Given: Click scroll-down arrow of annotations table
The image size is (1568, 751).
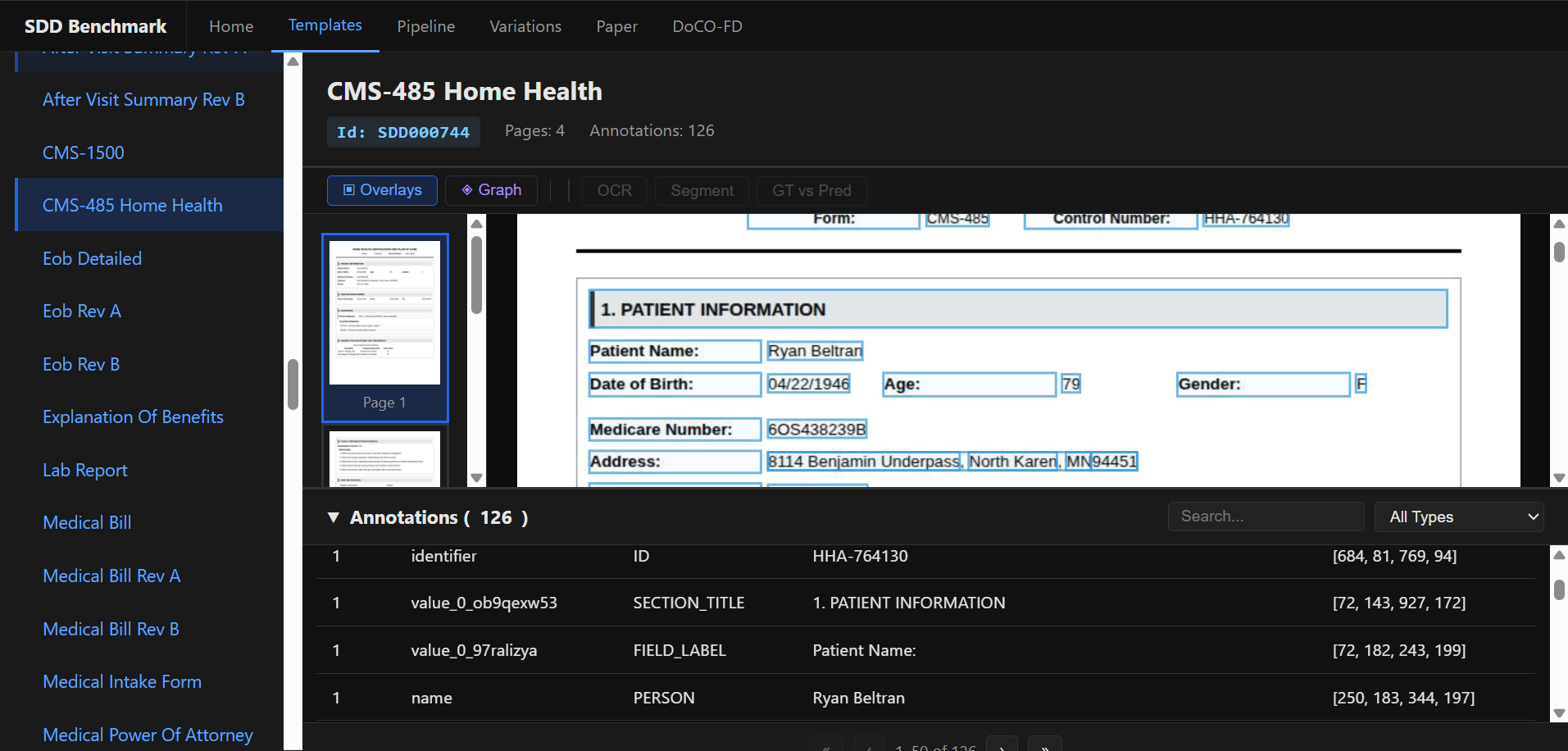Looking at the screenshot, I should pos(1559,713).
